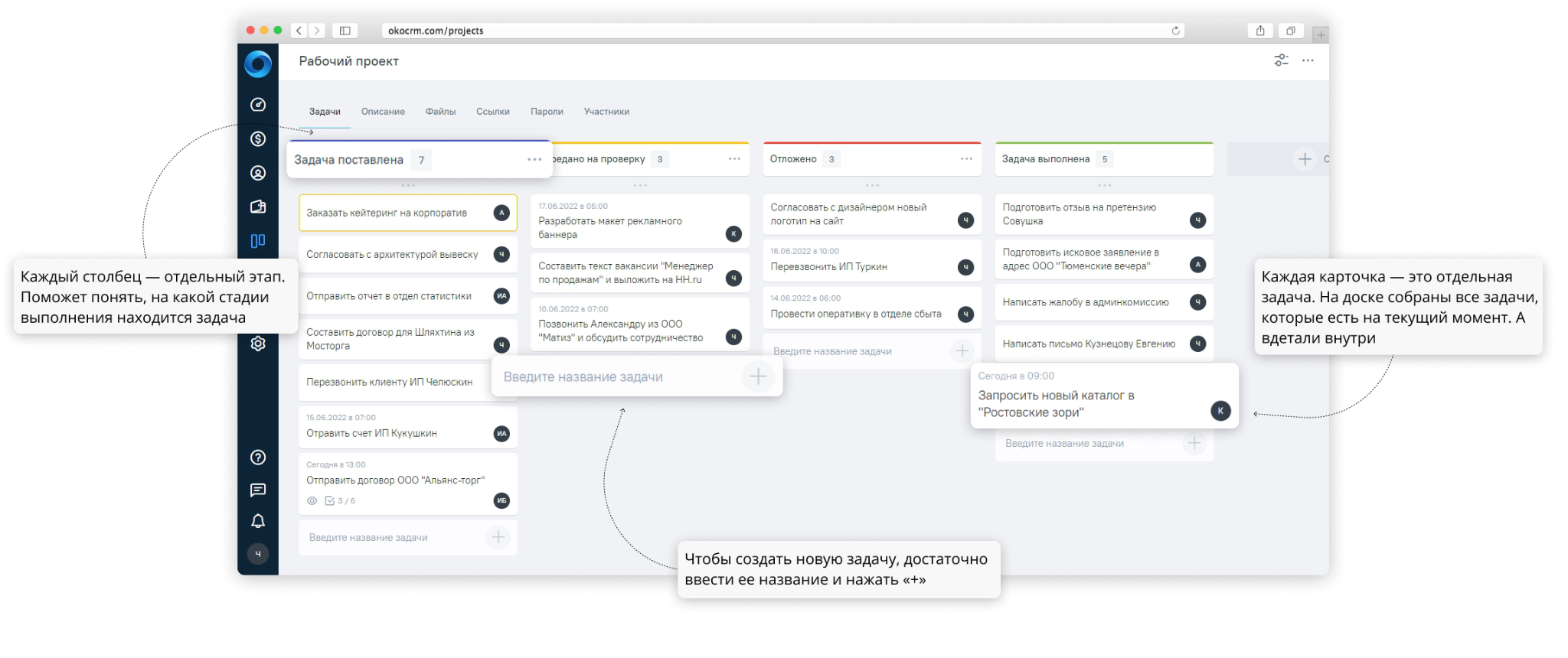Viewport: 1568px width, 658px height.
Task: Reload the page in address bar
Action: pos(1175,31)
